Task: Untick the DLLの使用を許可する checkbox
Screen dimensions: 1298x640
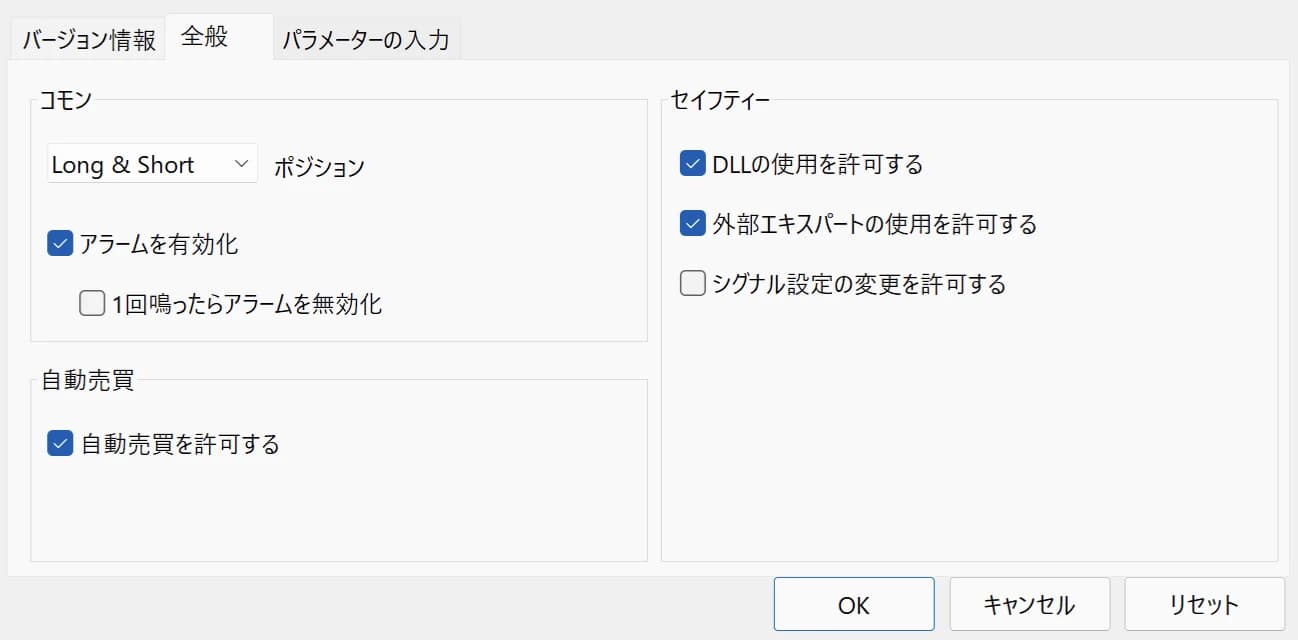Action: (693, 164)
